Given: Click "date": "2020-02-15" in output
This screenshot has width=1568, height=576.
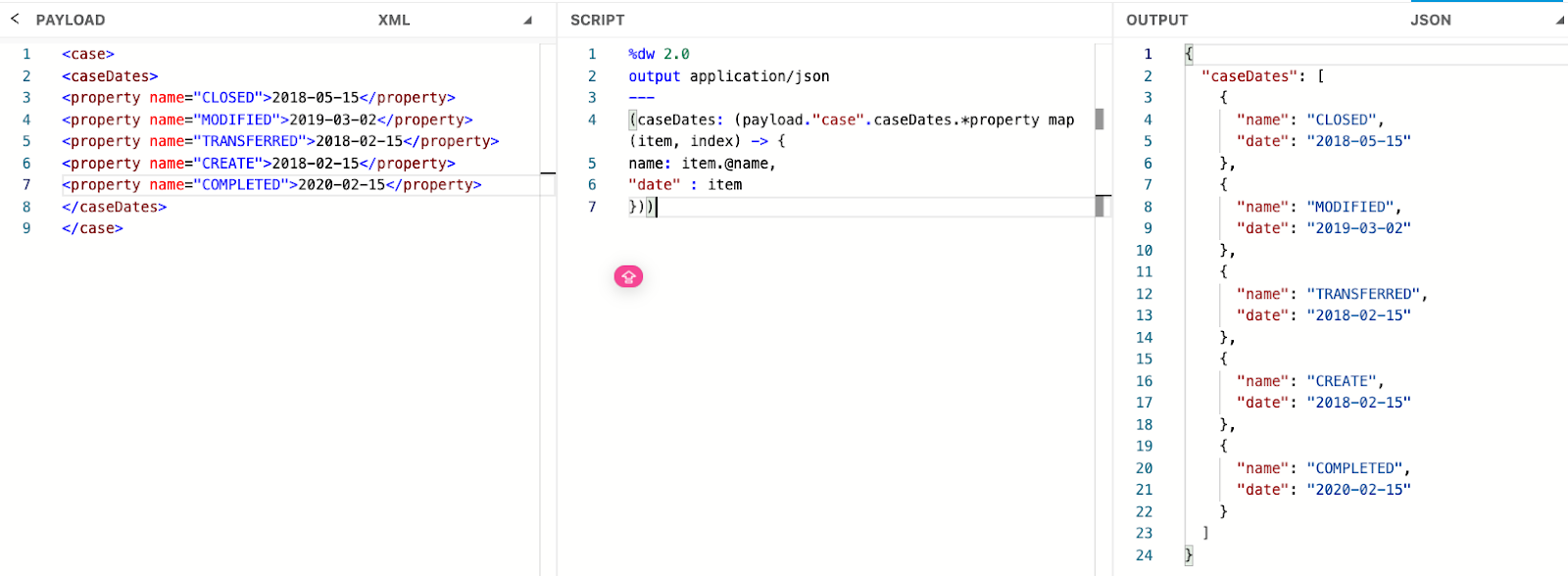Looking at the screenshot, I should click(x=1324, y=490).
